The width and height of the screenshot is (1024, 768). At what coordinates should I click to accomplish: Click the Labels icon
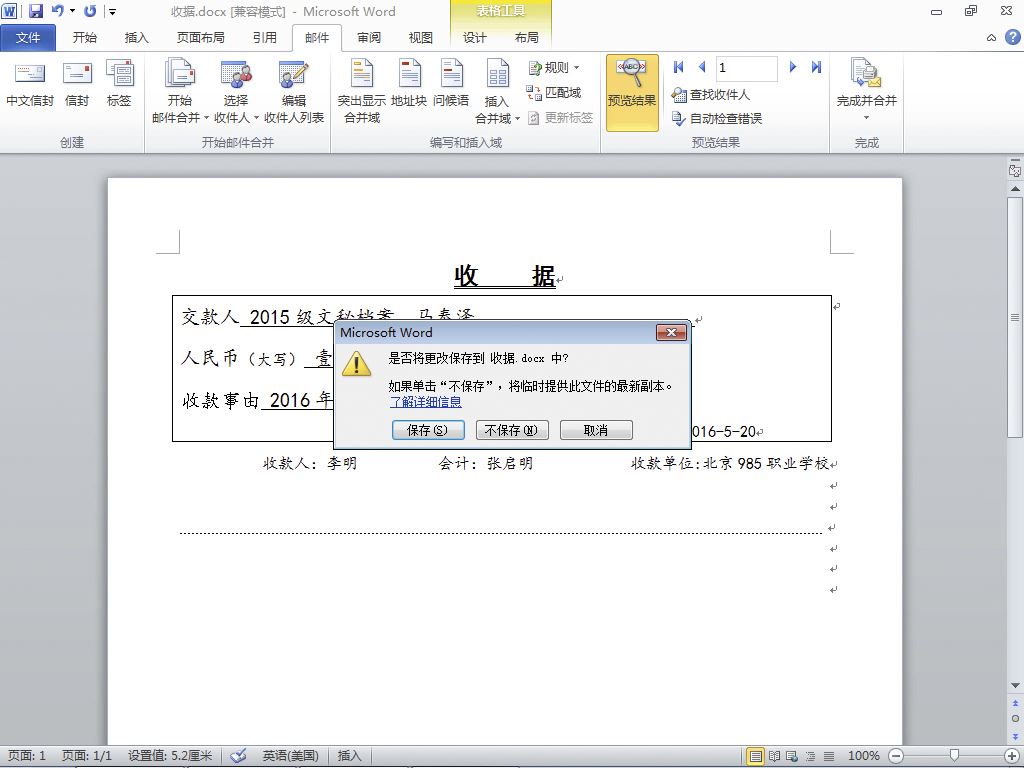(x=119, y=84)
